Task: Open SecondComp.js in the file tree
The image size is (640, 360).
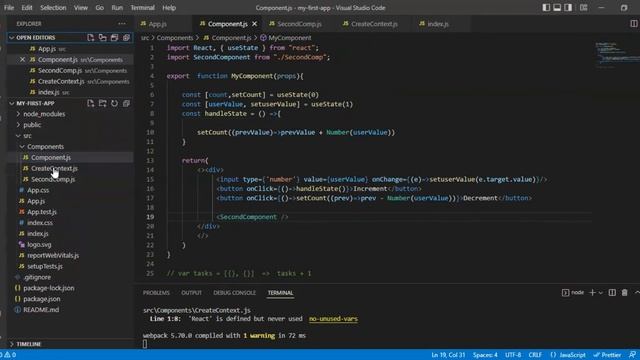Action: coord(53,179)
